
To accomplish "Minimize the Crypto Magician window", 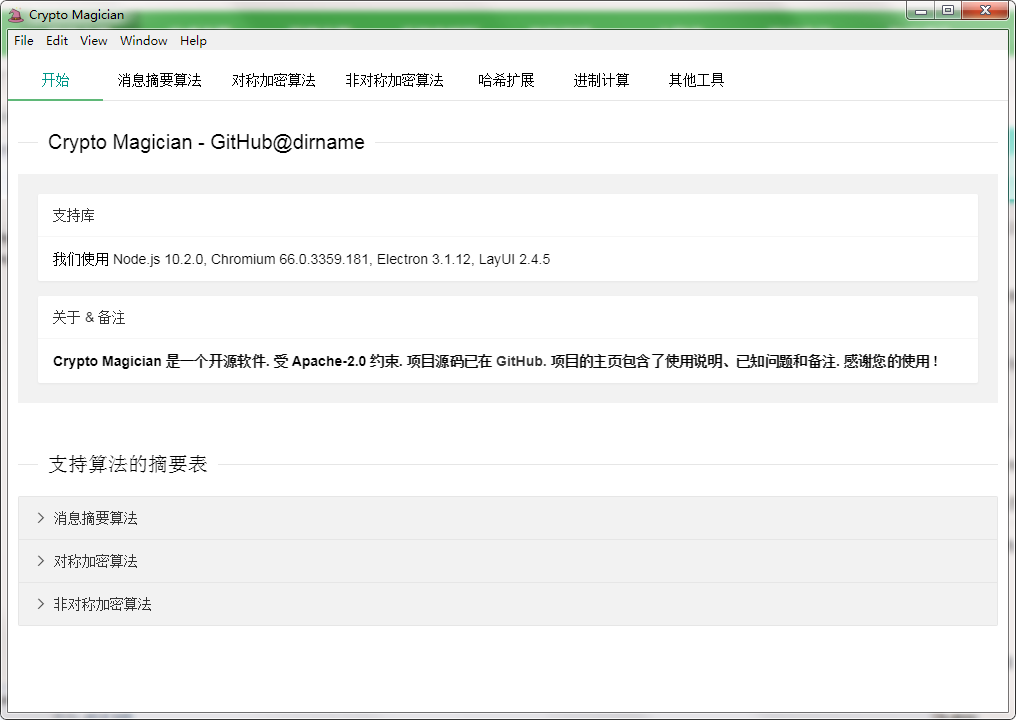I will [920, 10].
